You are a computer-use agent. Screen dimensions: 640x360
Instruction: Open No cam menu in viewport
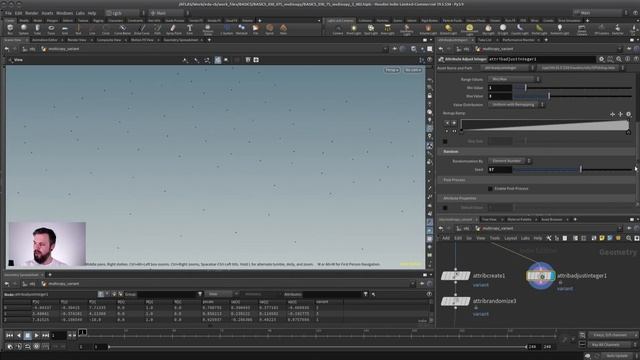413,70
